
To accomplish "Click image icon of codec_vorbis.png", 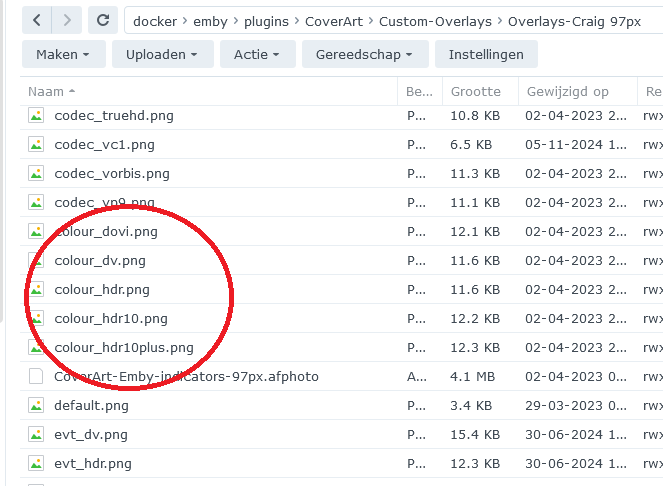I will pyautogui.click(x=36, y=173).
